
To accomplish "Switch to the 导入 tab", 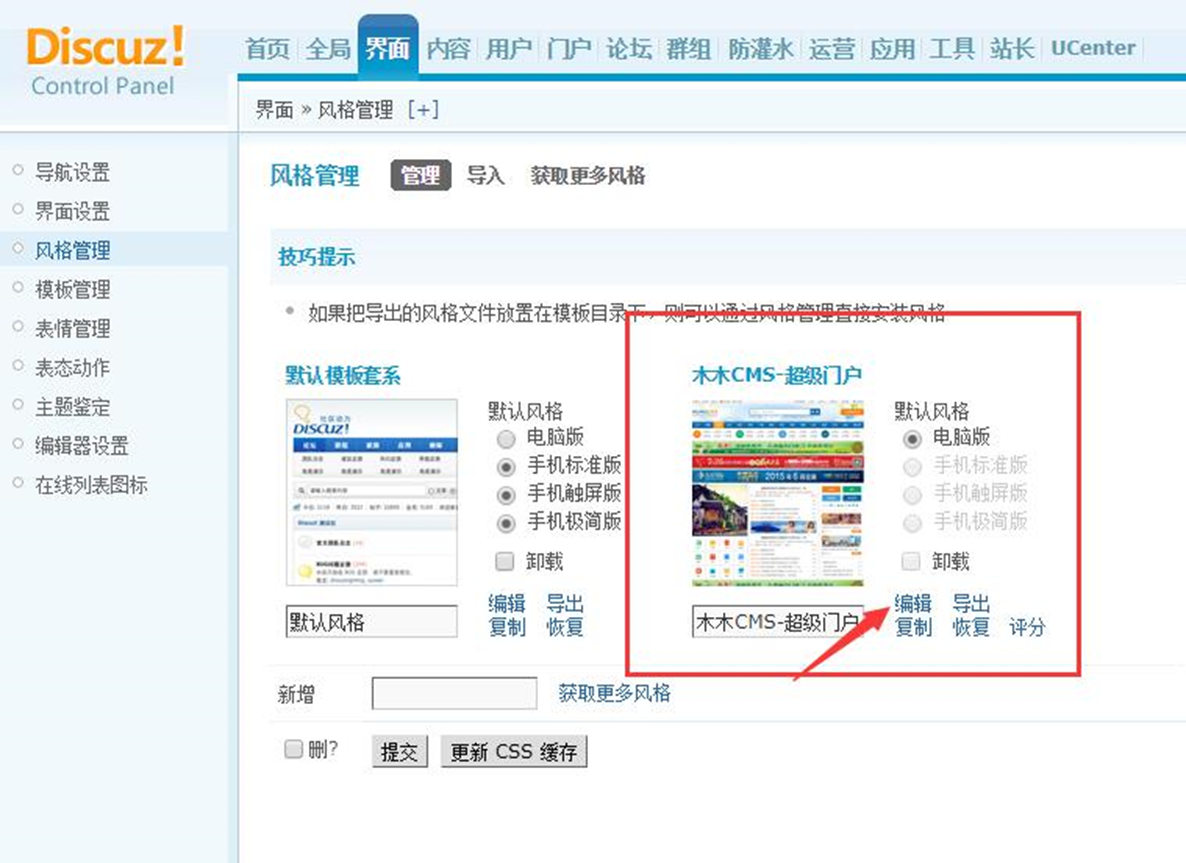I will coord(486,175).
